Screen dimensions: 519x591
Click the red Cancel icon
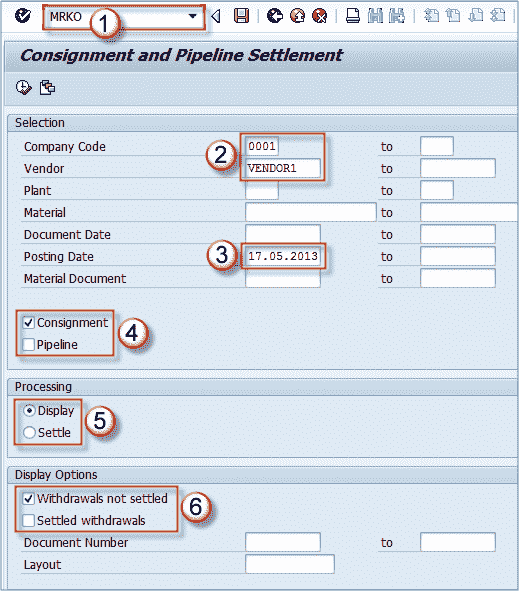(x=320, y=16)
